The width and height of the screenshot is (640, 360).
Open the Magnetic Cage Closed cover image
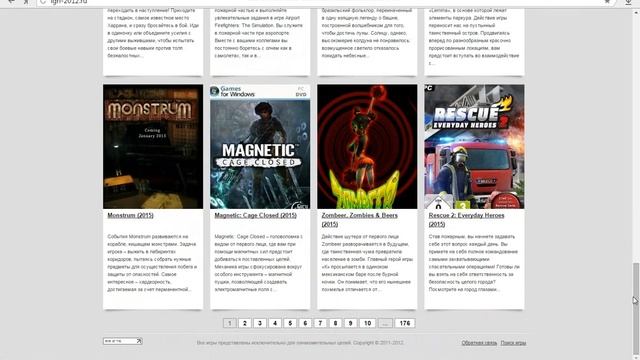(260, 147)
